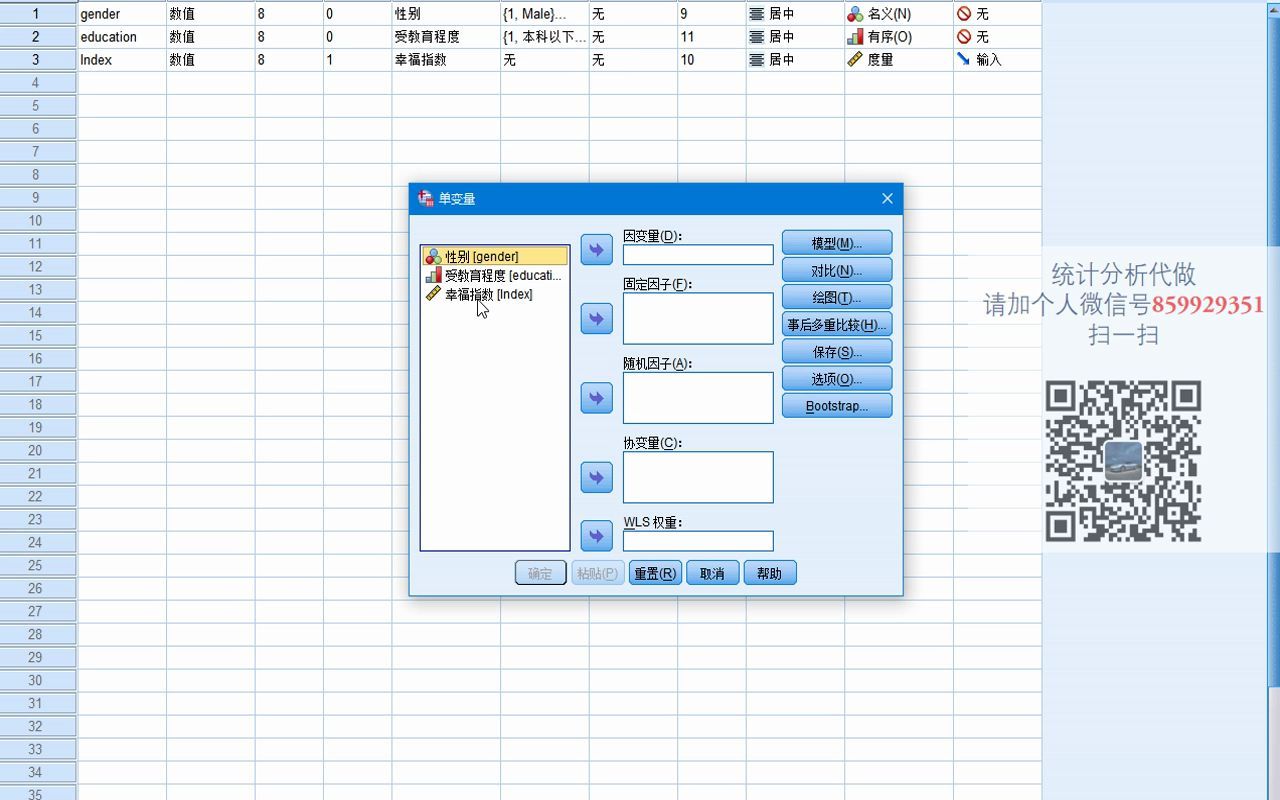The height and width of the screenshot is (800, 1280).
Task: Click the role 无 icon in education row
Action: coord(964,37)
